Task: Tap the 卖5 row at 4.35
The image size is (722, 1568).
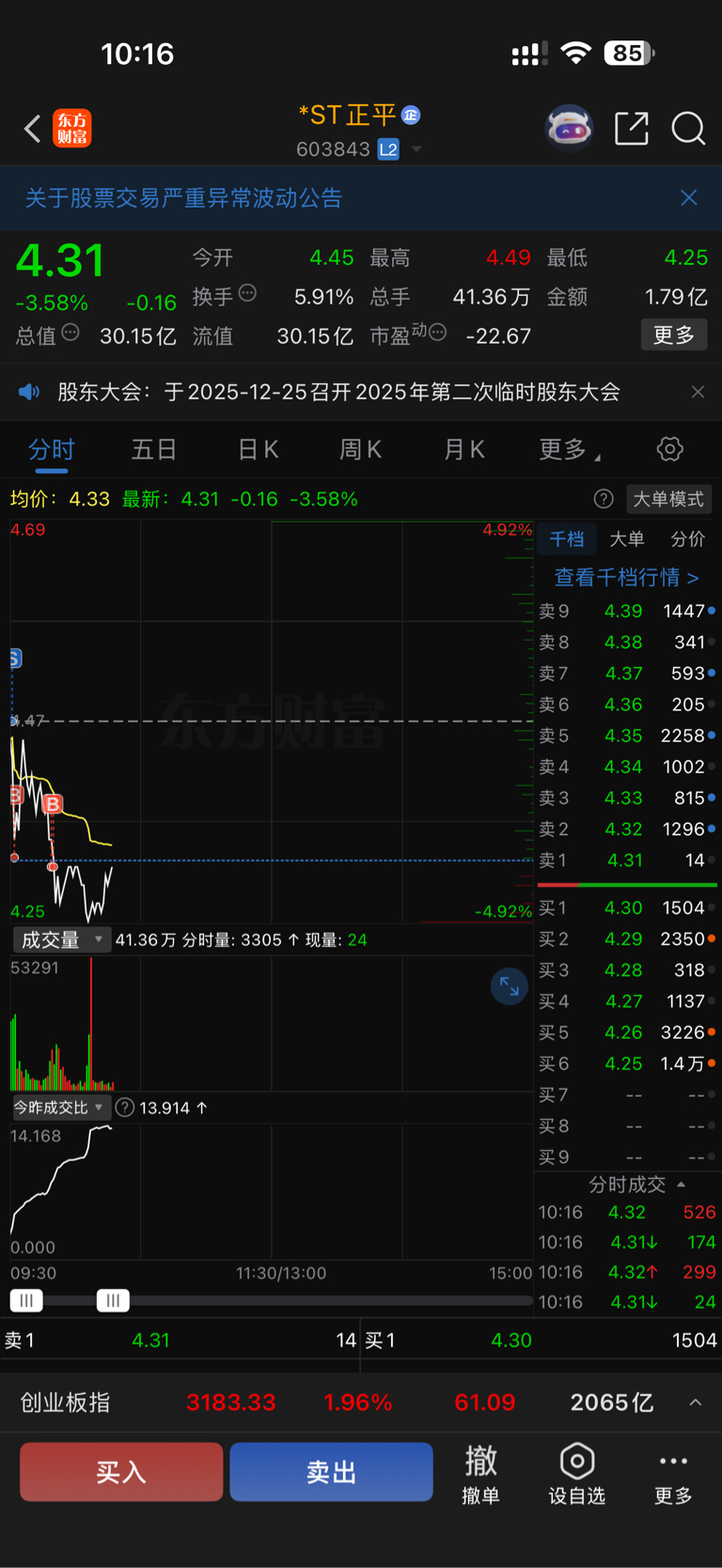Action: pos(627,736)
